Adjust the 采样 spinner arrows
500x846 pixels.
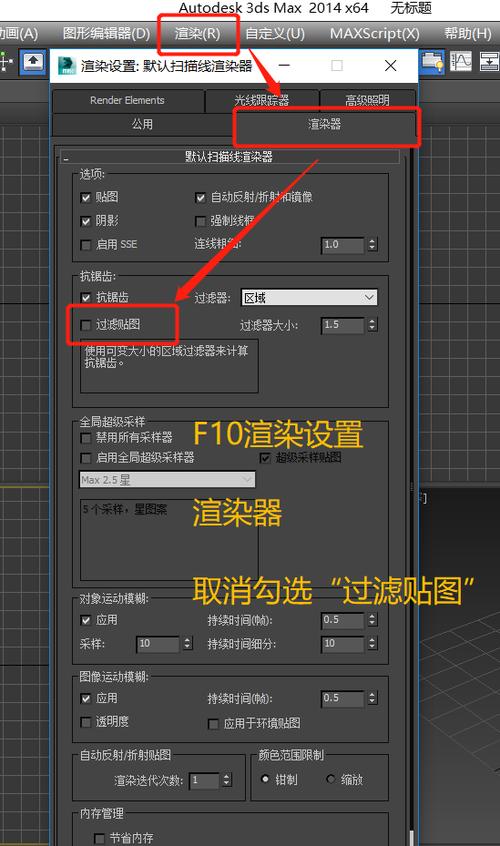187,644
